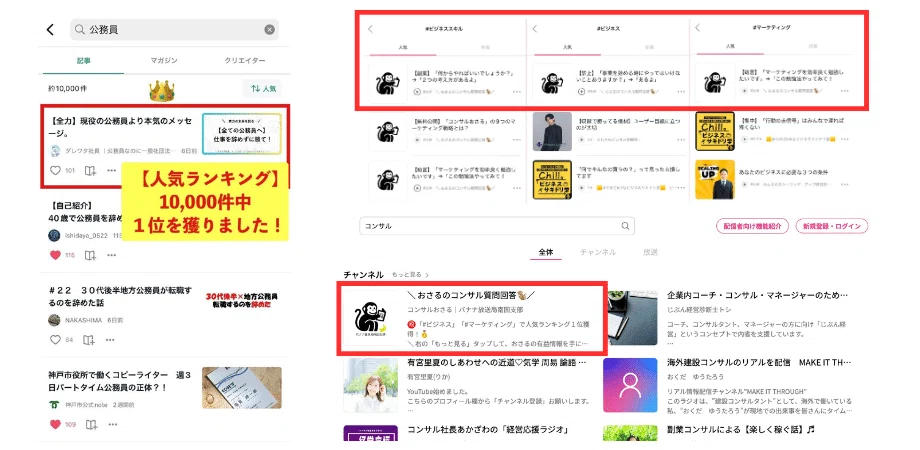This screenshot has width=920, height=450.
Task: Play the 【副業】何からやればいいでしょうか episode
Action: pyautogui.click(x=417, y=92)
